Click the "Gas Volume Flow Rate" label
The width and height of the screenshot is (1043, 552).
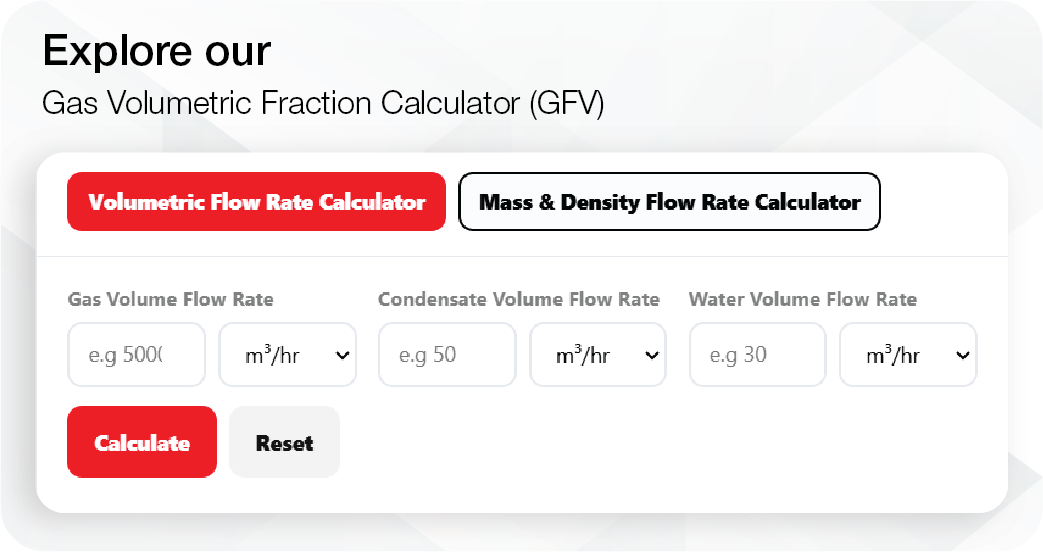(170, 299)
